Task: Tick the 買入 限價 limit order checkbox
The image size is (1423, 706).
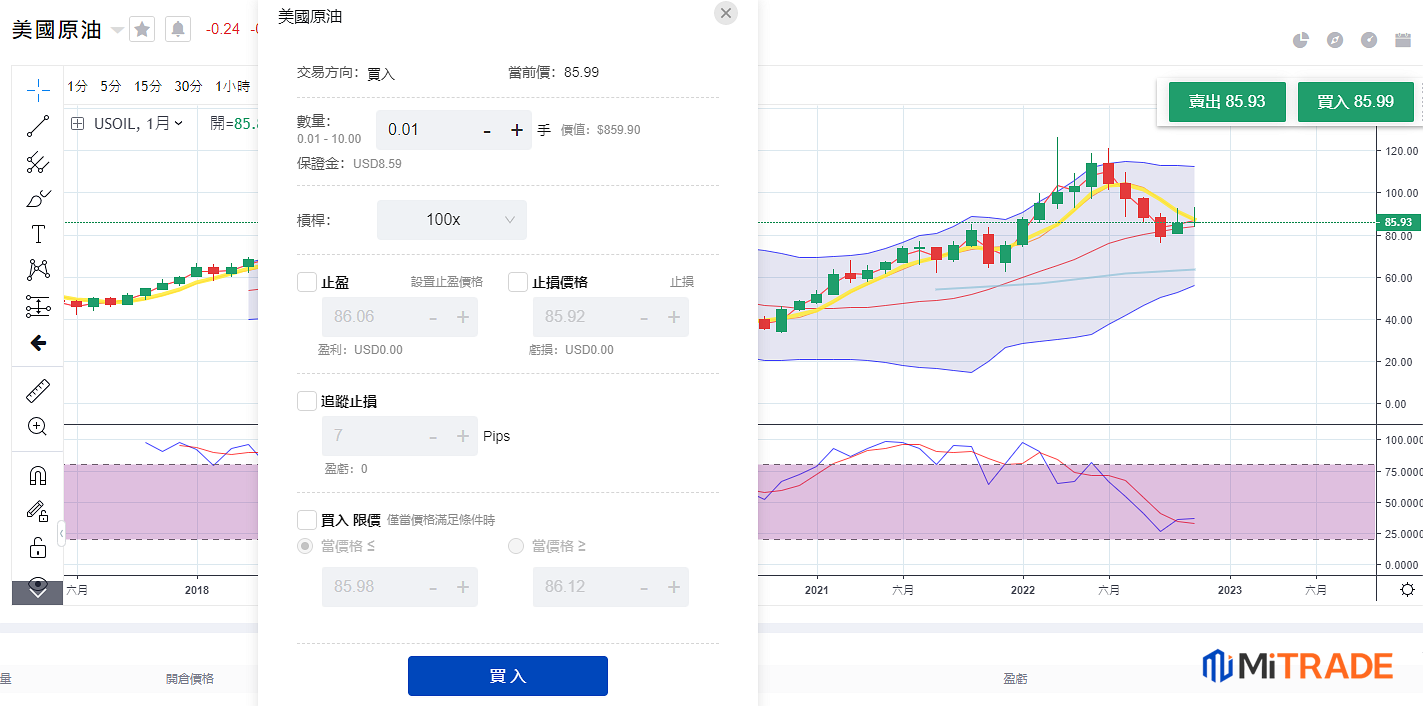Action: pos(307,520)
